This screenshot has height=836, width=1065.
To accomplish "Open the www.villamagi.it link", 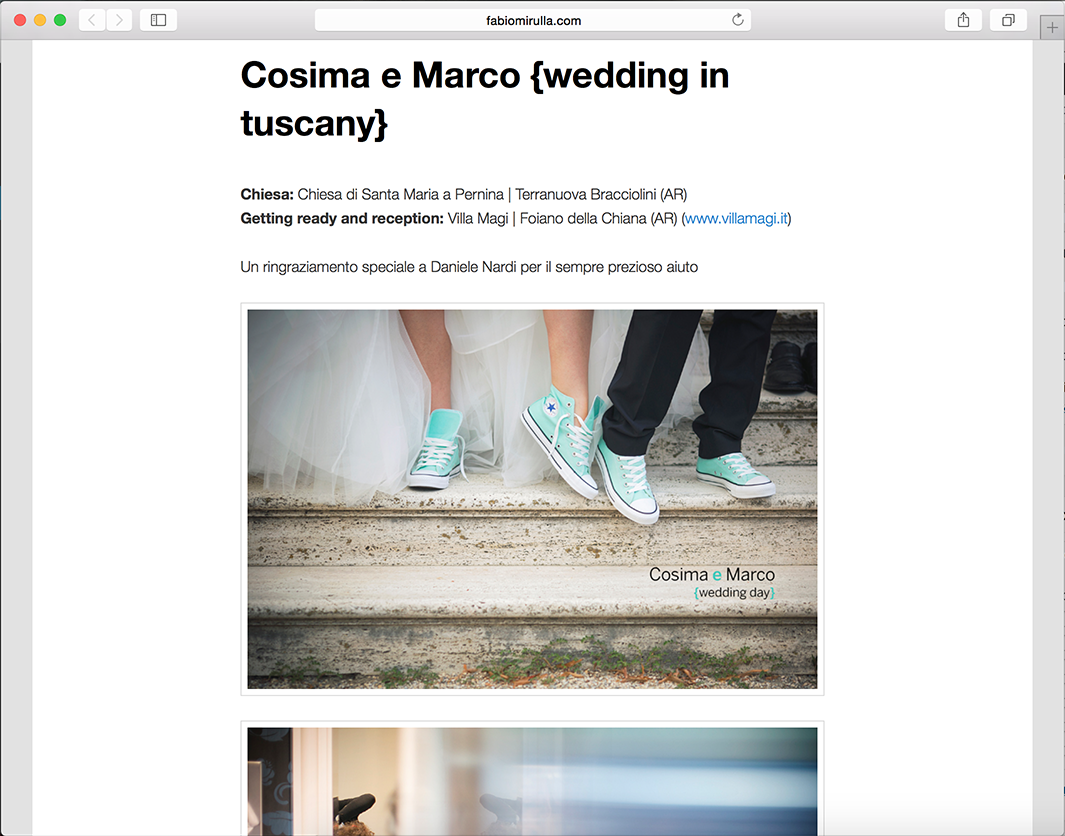I will tap(736, 218).
